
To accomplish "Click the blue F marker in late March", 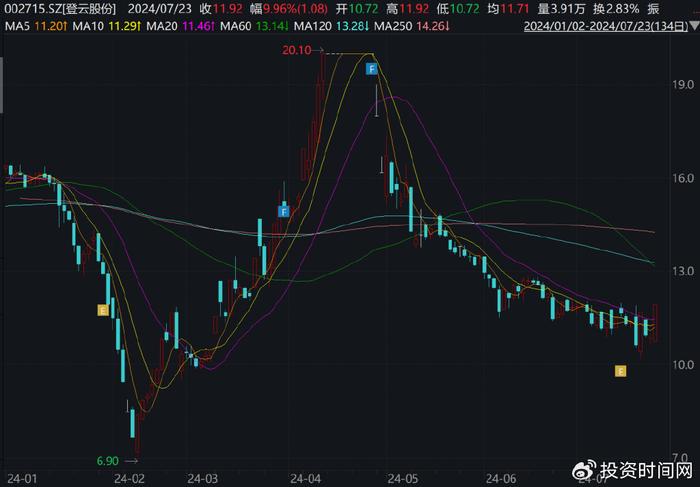I will coord(283,212).
